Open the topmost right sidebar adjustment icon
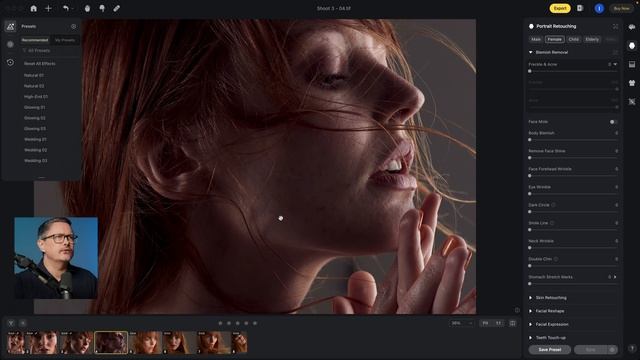Image resolution: width=640 pixels, height=360 pixels. click(x=632, y=27)
